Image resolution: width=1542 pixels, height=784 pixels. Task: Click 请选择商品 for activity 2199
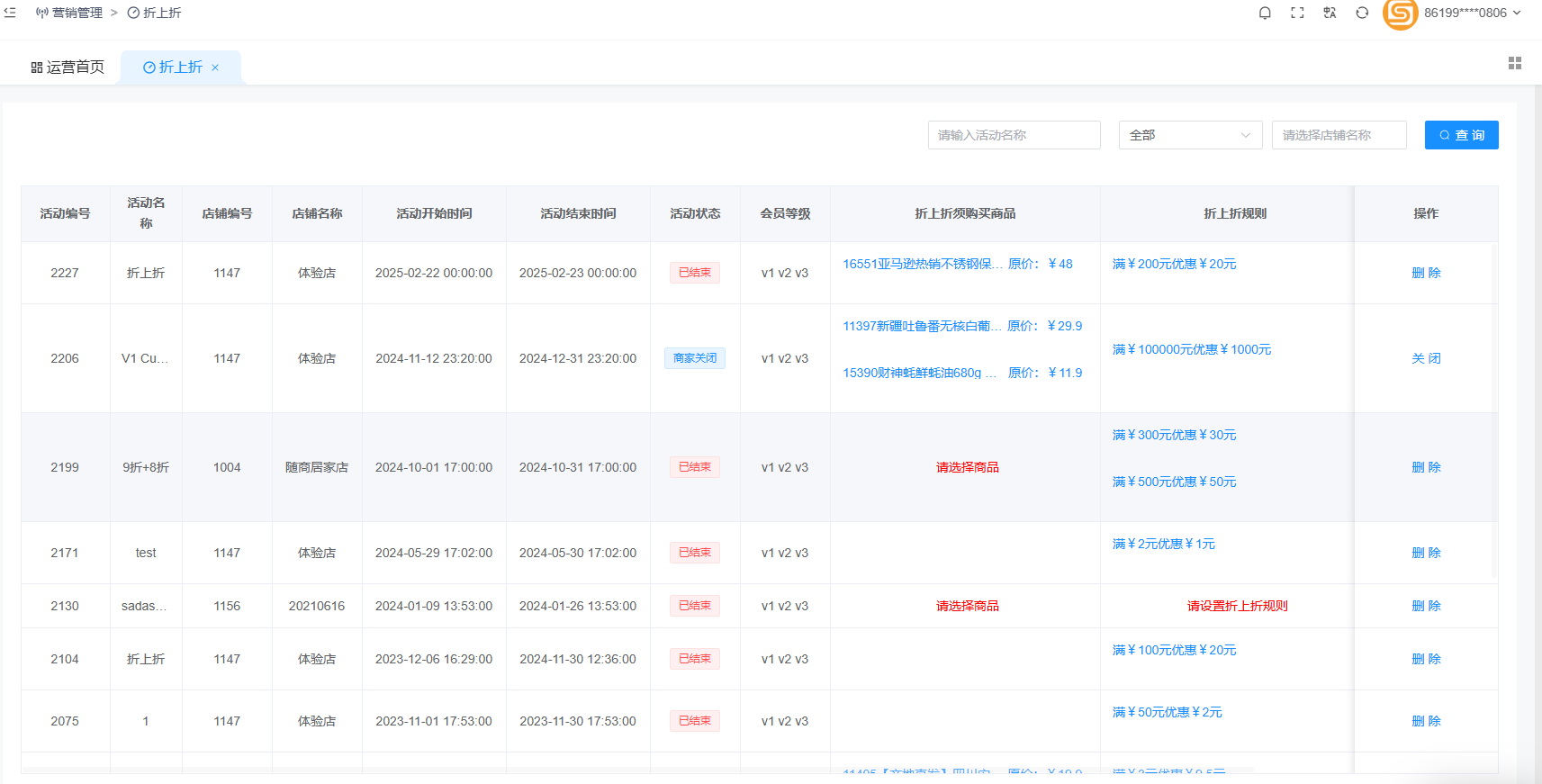[967, 467]
